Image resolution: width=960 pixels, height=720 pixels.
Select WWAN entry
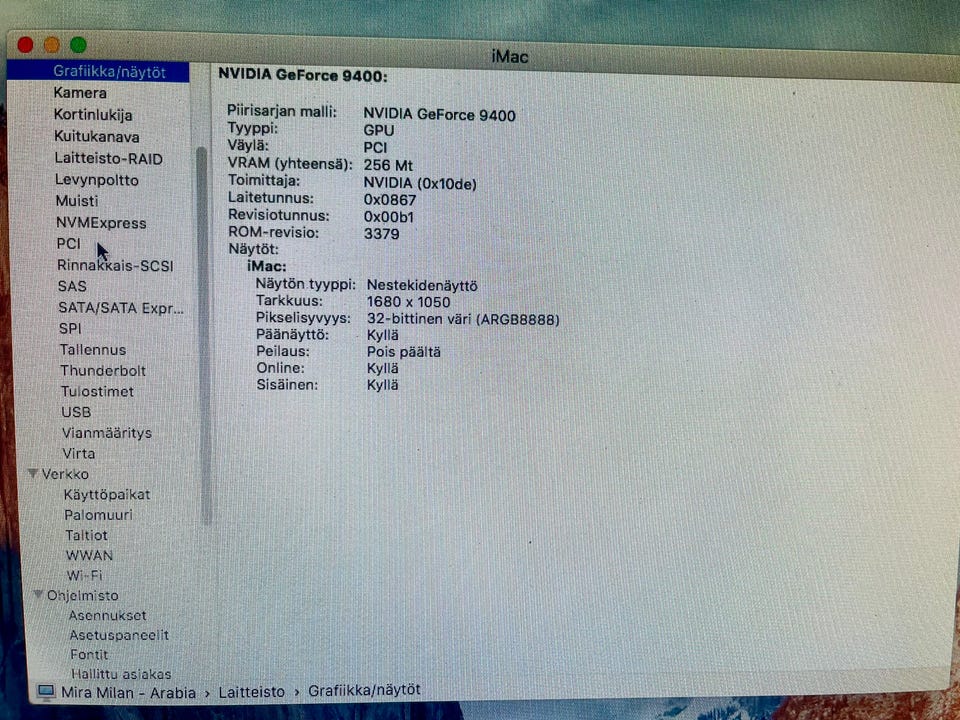click(x=89, y=555)
